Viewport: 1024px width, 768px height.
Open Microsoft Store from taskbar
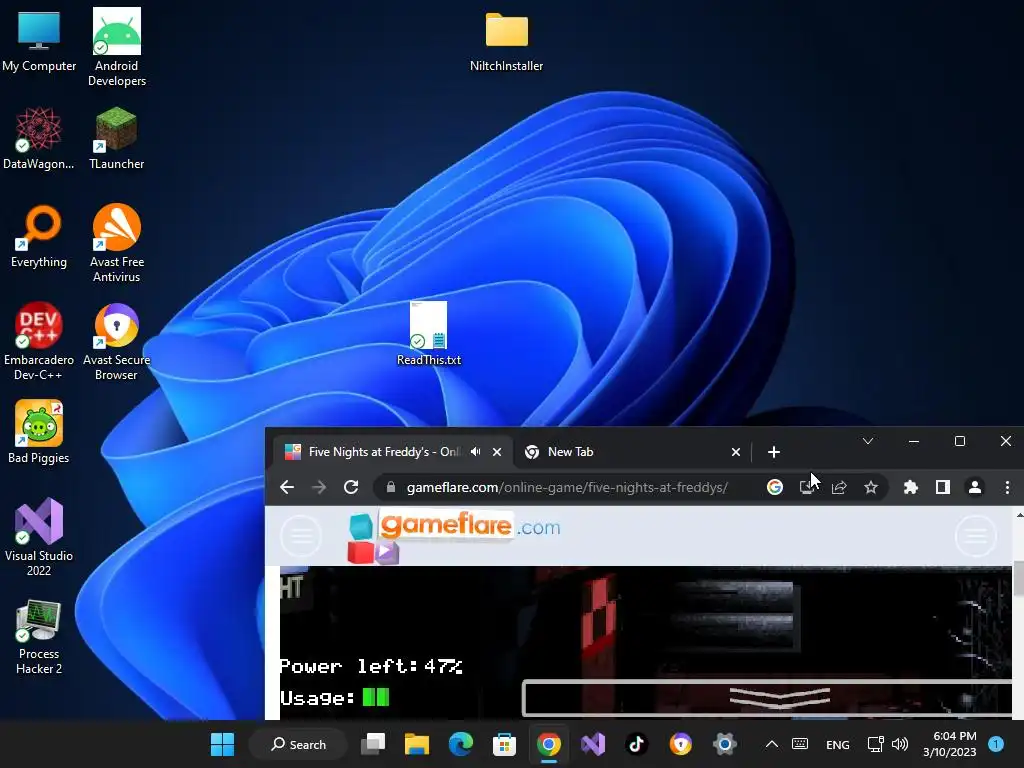pos(504,744)
